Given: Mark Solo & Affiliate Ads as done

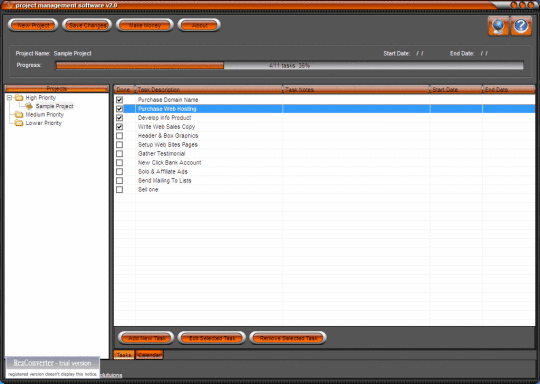Looking at the screenshot, I should (x=120, y=172).
